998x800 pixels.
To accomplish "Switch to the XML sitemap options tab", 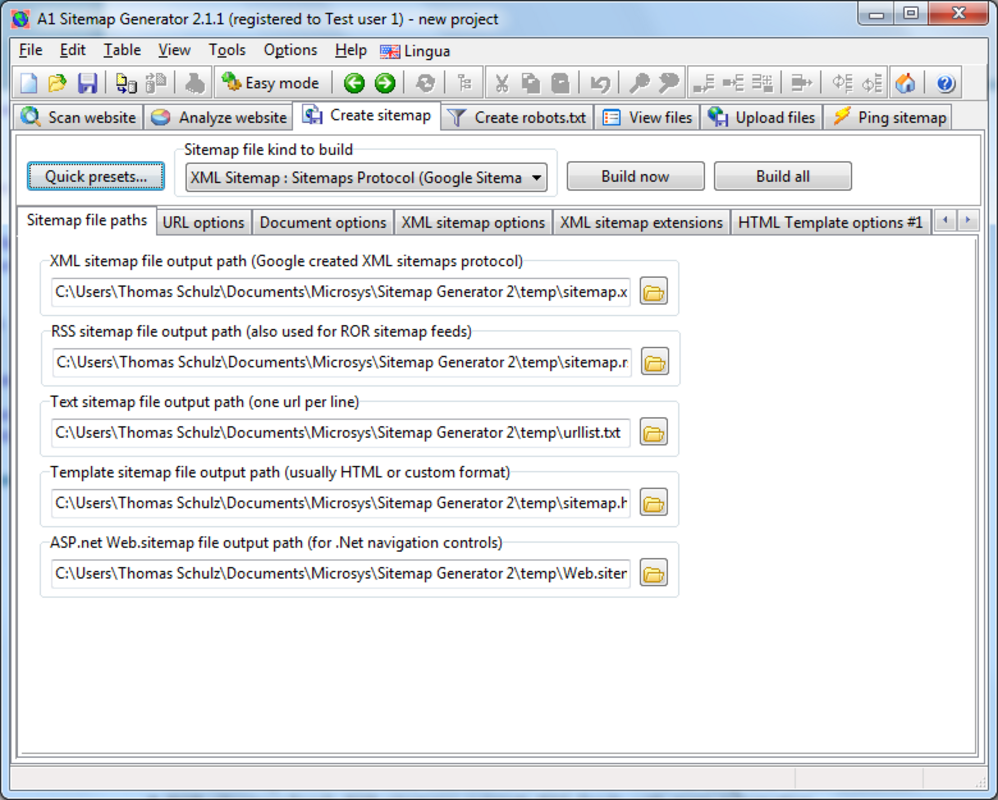I will (473, 223).
